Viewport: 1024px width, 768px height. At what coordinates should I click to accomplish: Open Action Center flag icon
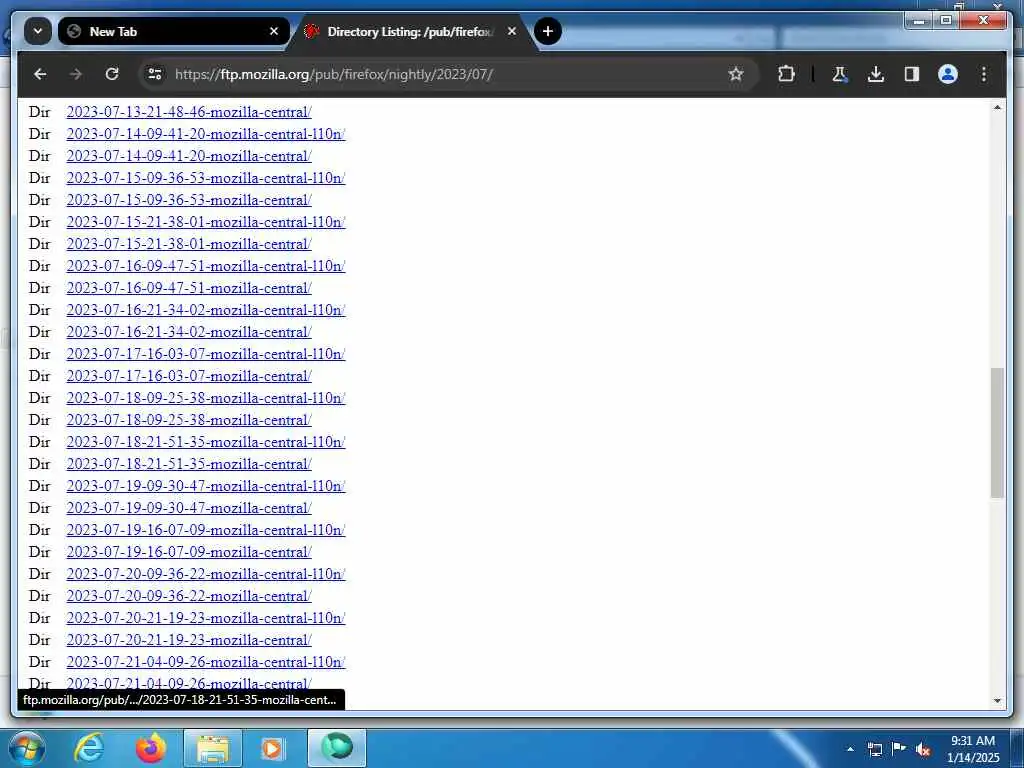pyautogui.click(x=899, y=749)
